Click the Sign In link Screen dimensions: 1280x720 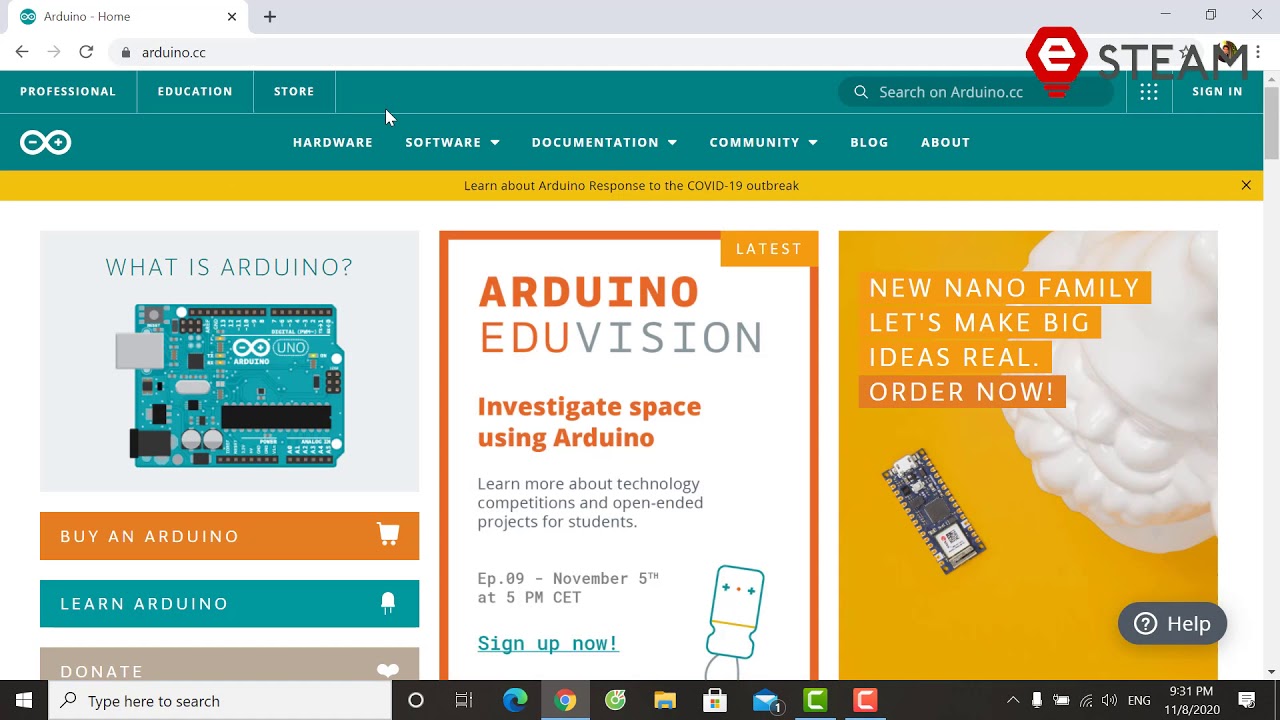[x=1217, y=91]
